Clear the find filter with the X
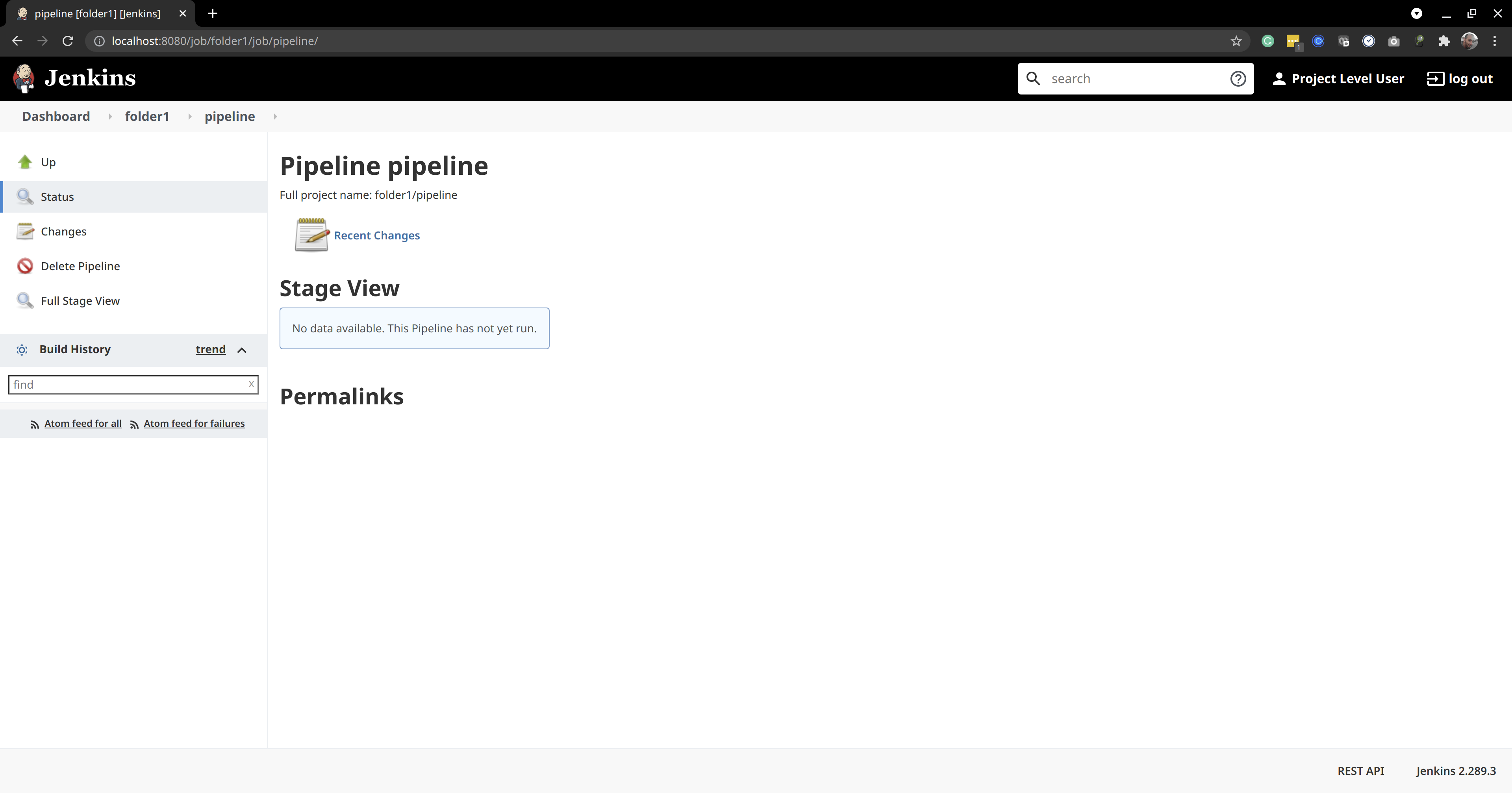 pyautogui.click(x=252, y=384)
